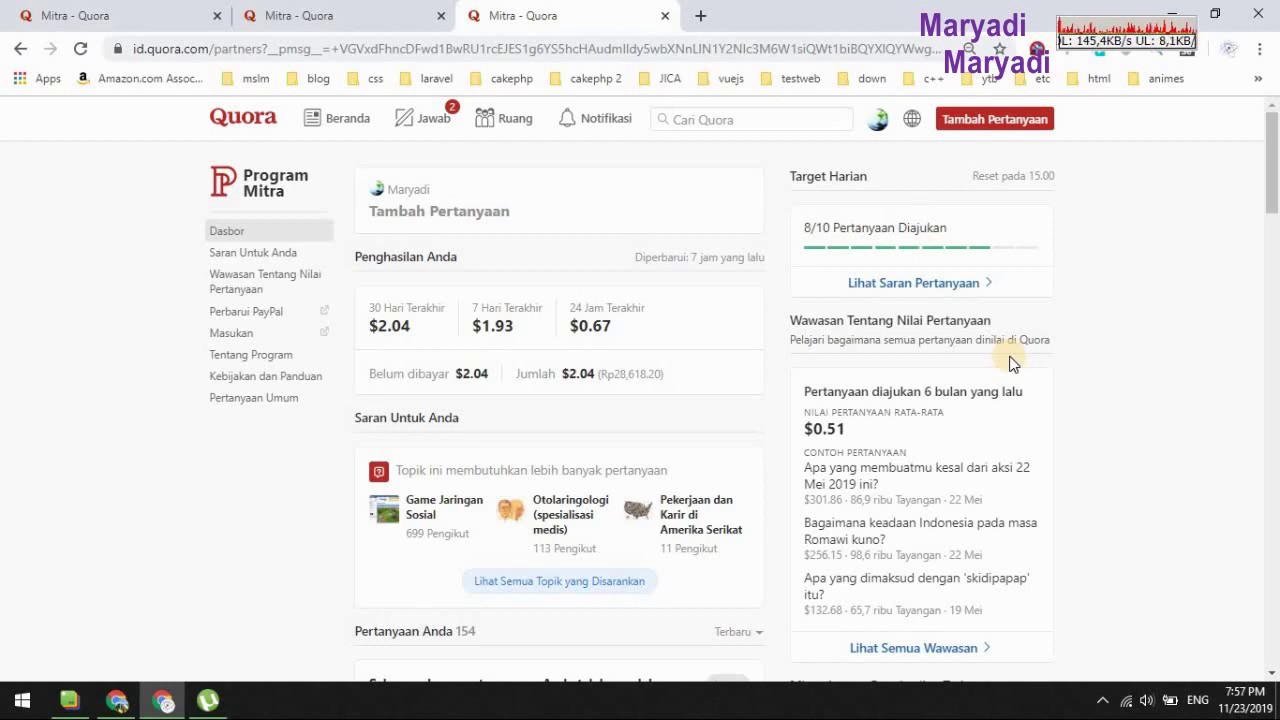Click the globe language selector icon
The image size is (1280, 720).
pos(911,118)
